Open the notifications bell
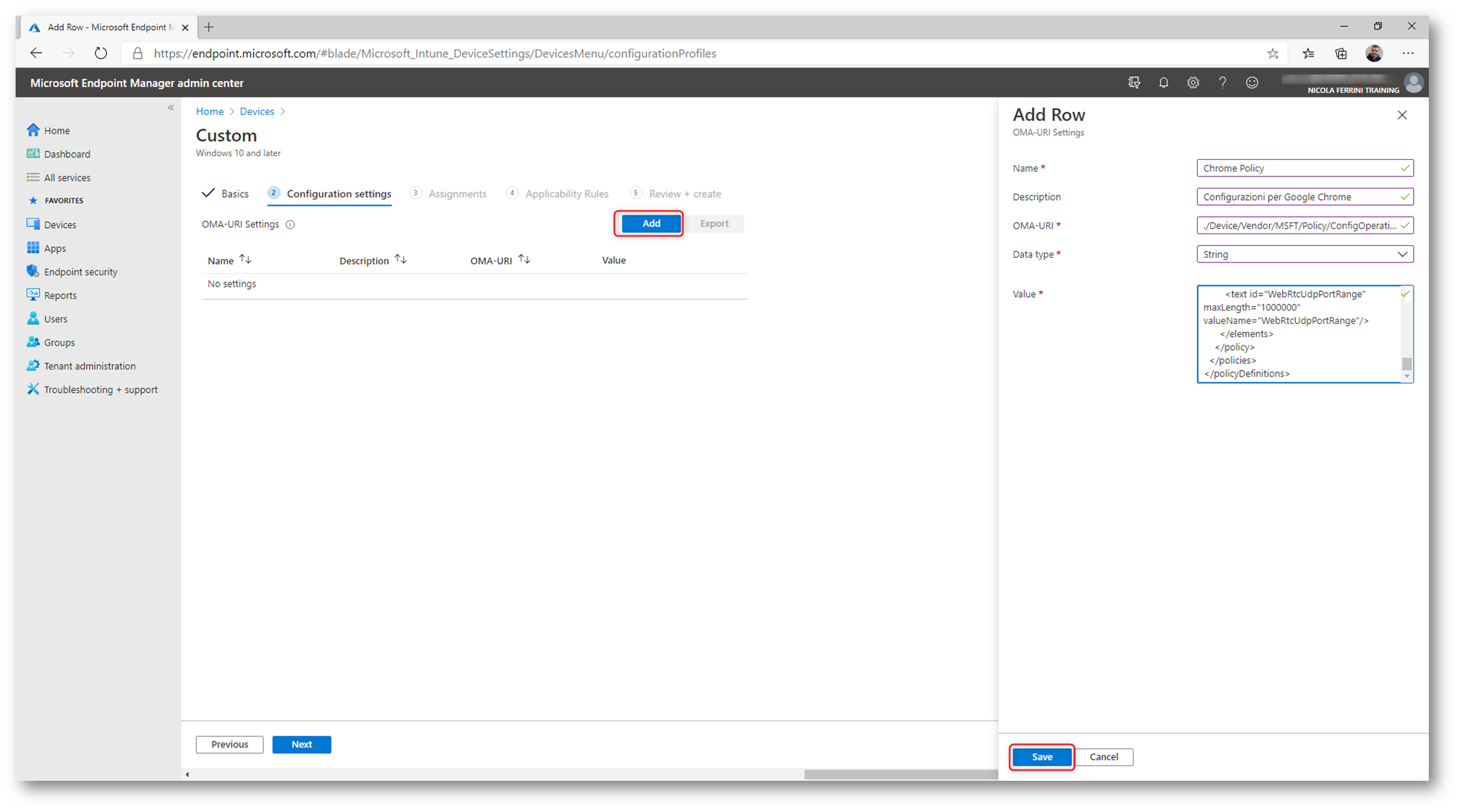The width and height of the screenshot is (1460, 812). 1164,83
